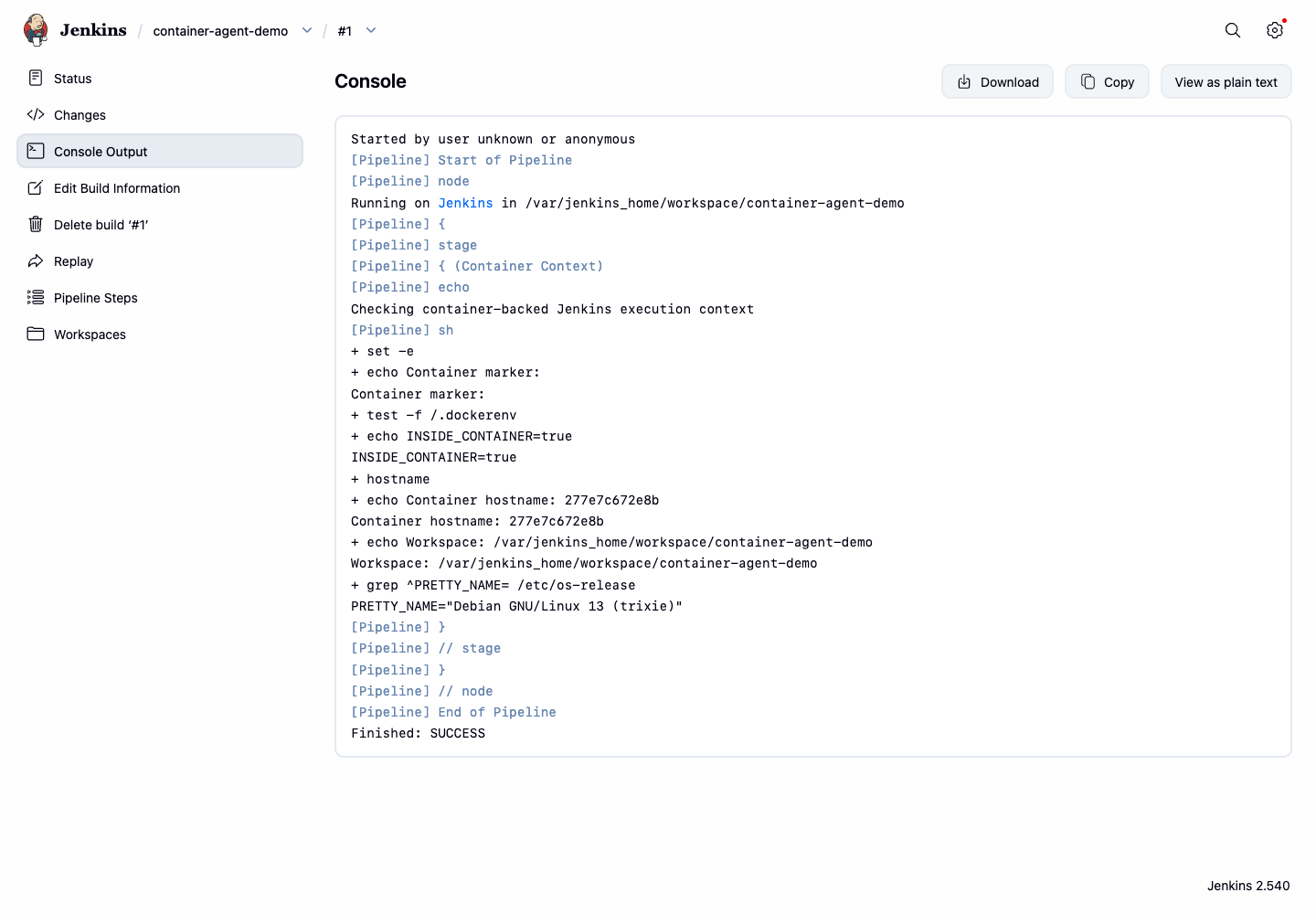Open Pipeline Steps in sidebar
The height and width of the screenshot is (914, 1316).
[160, 298]
